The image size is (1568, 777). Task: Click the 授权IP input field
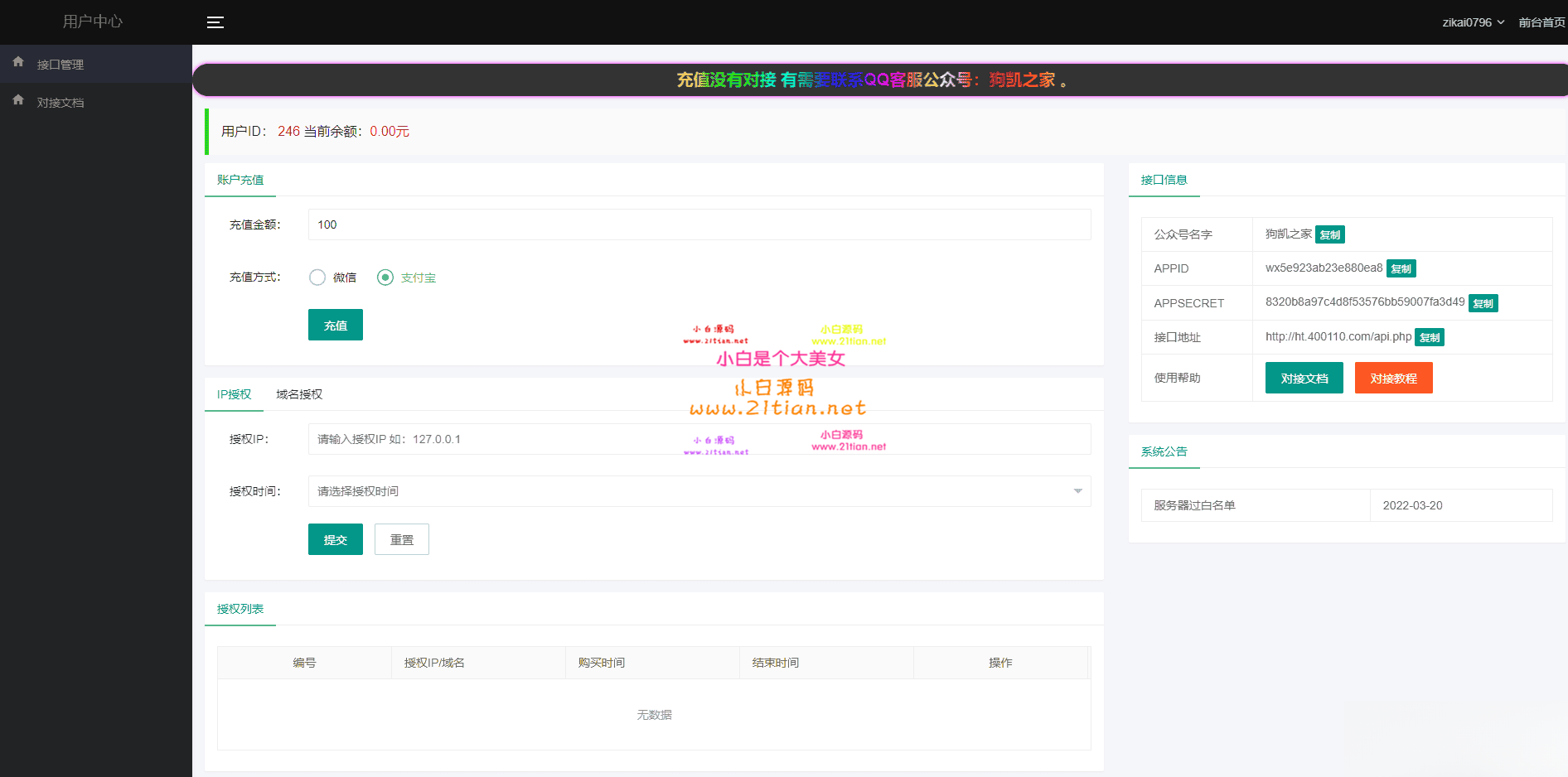699,439
